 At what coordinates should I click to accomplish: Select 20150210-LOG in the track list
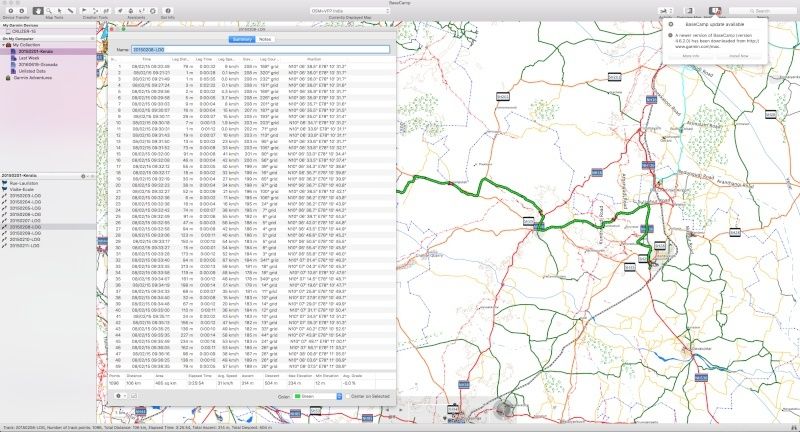coord(25,239)
